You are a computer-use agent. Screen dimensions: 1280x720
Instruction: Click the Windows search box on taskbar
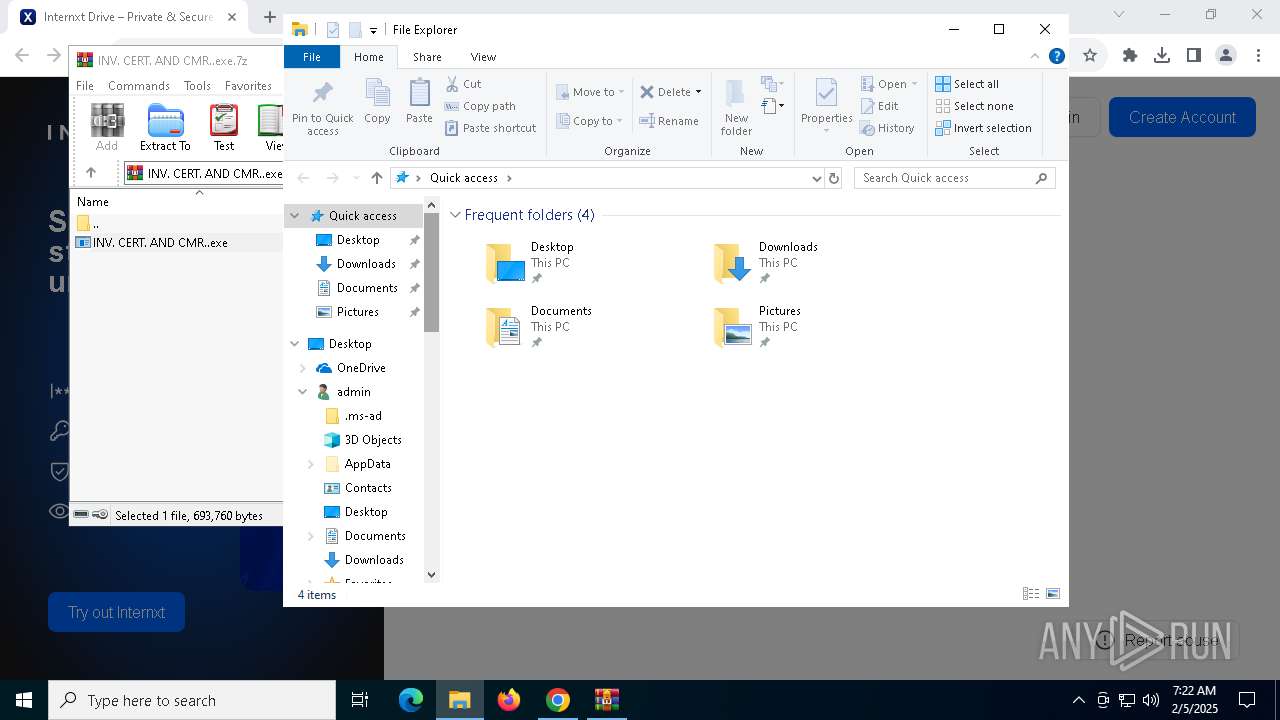coord(192,700)
